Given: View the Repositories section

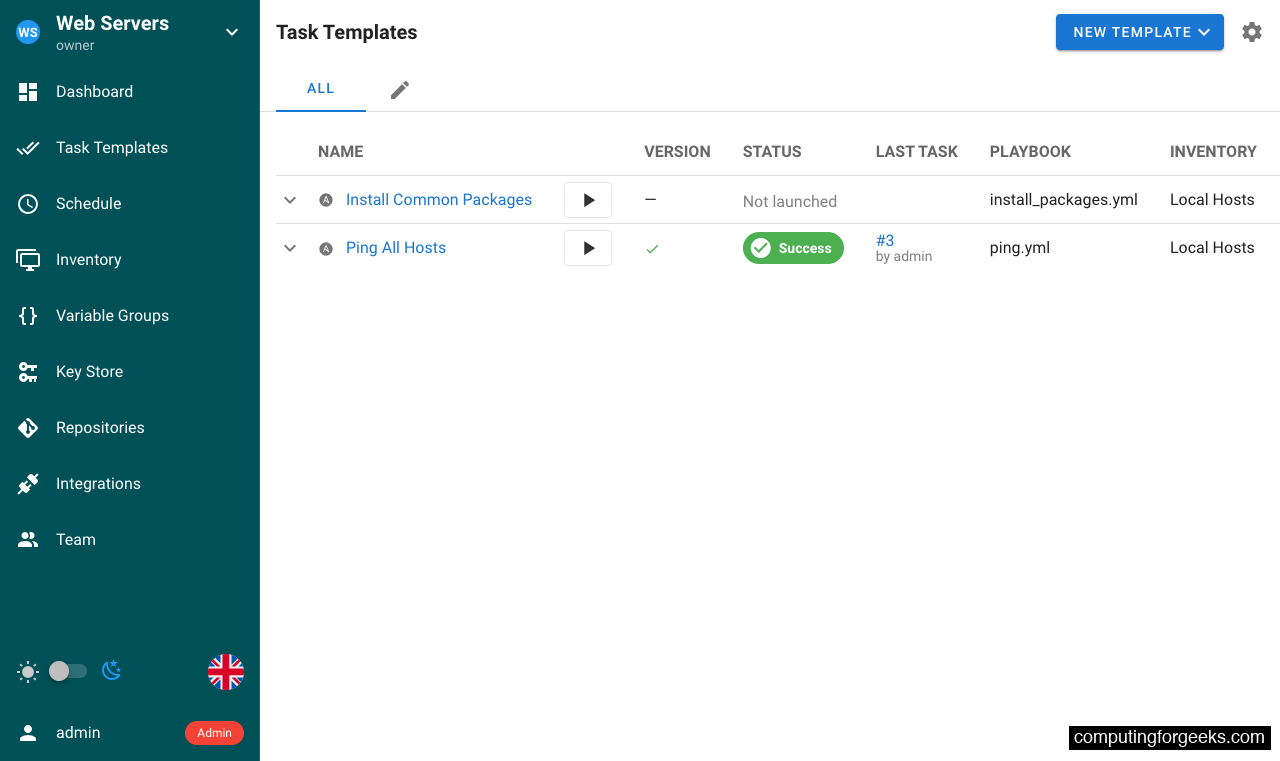Looking at the screenshot, I should pyautogui.click(x=101, y=427).
